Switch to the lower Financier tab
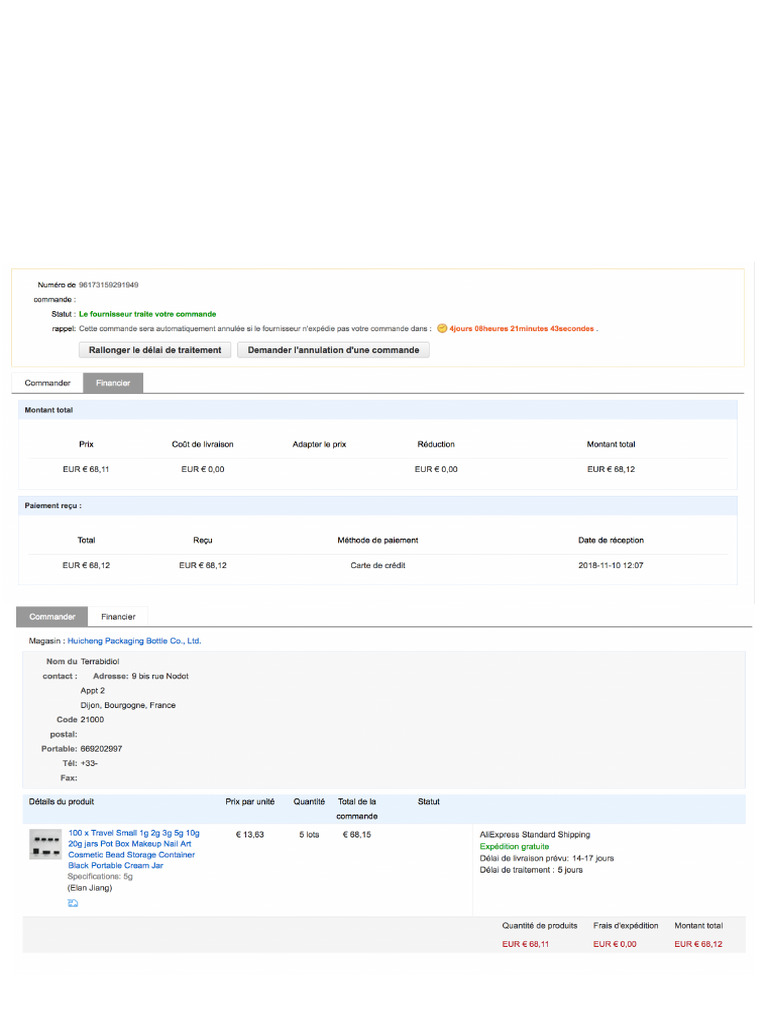The image size is (768, 1024). pos(118,616)
